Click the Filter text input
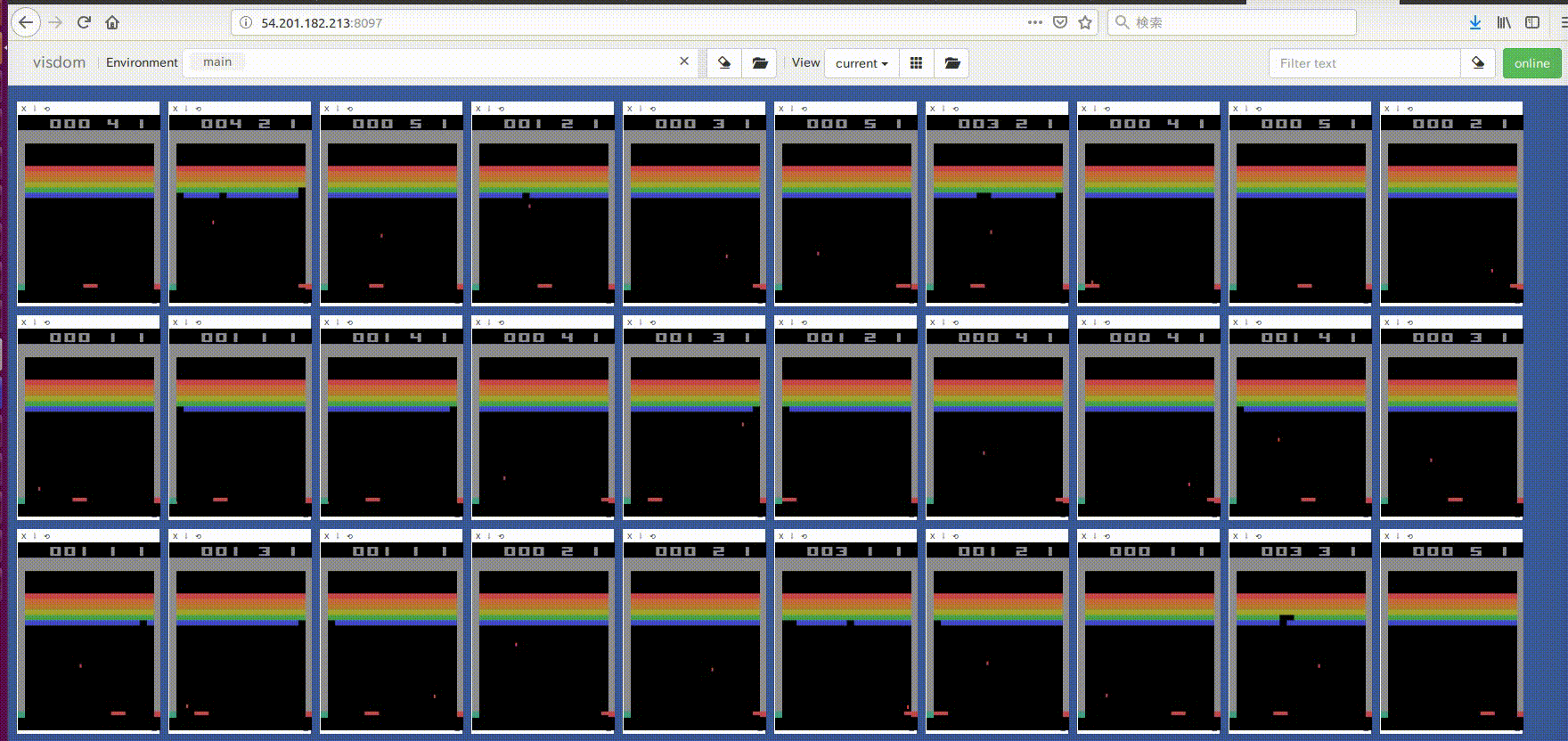 1365,63
